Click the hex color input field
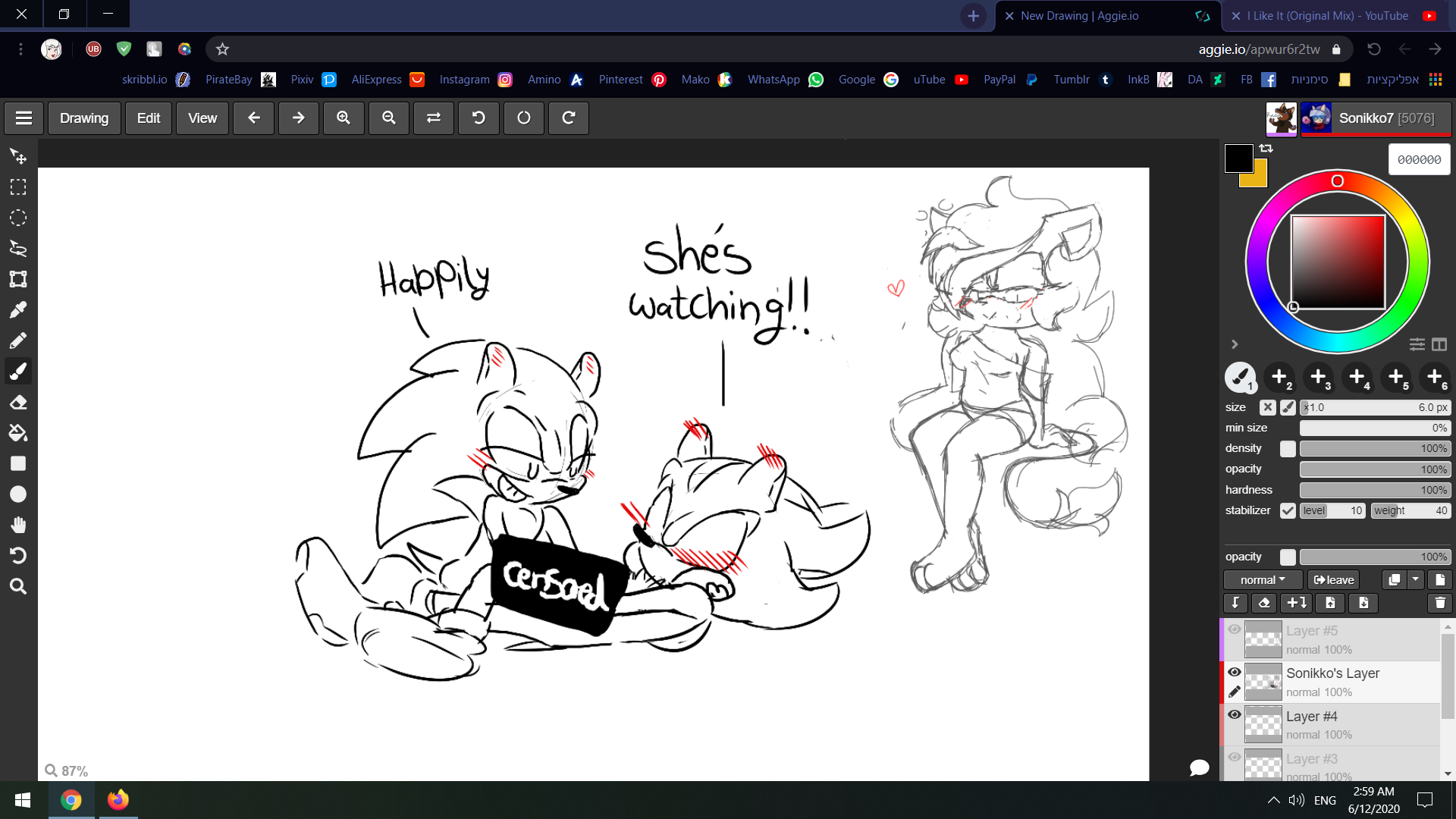Screen dimensions: 1456x819 (1419, 160)
